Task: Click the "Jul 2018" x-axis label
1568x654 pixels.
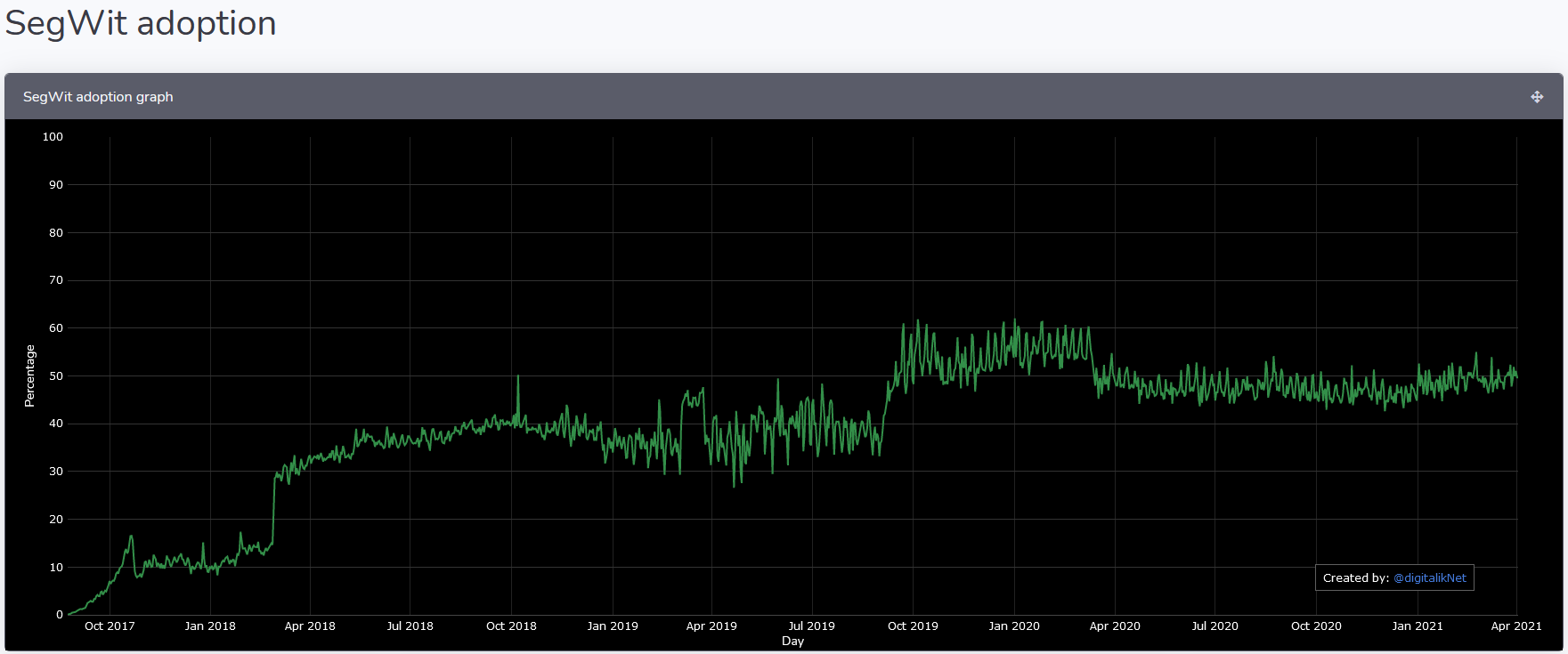Action: point(410,626)
